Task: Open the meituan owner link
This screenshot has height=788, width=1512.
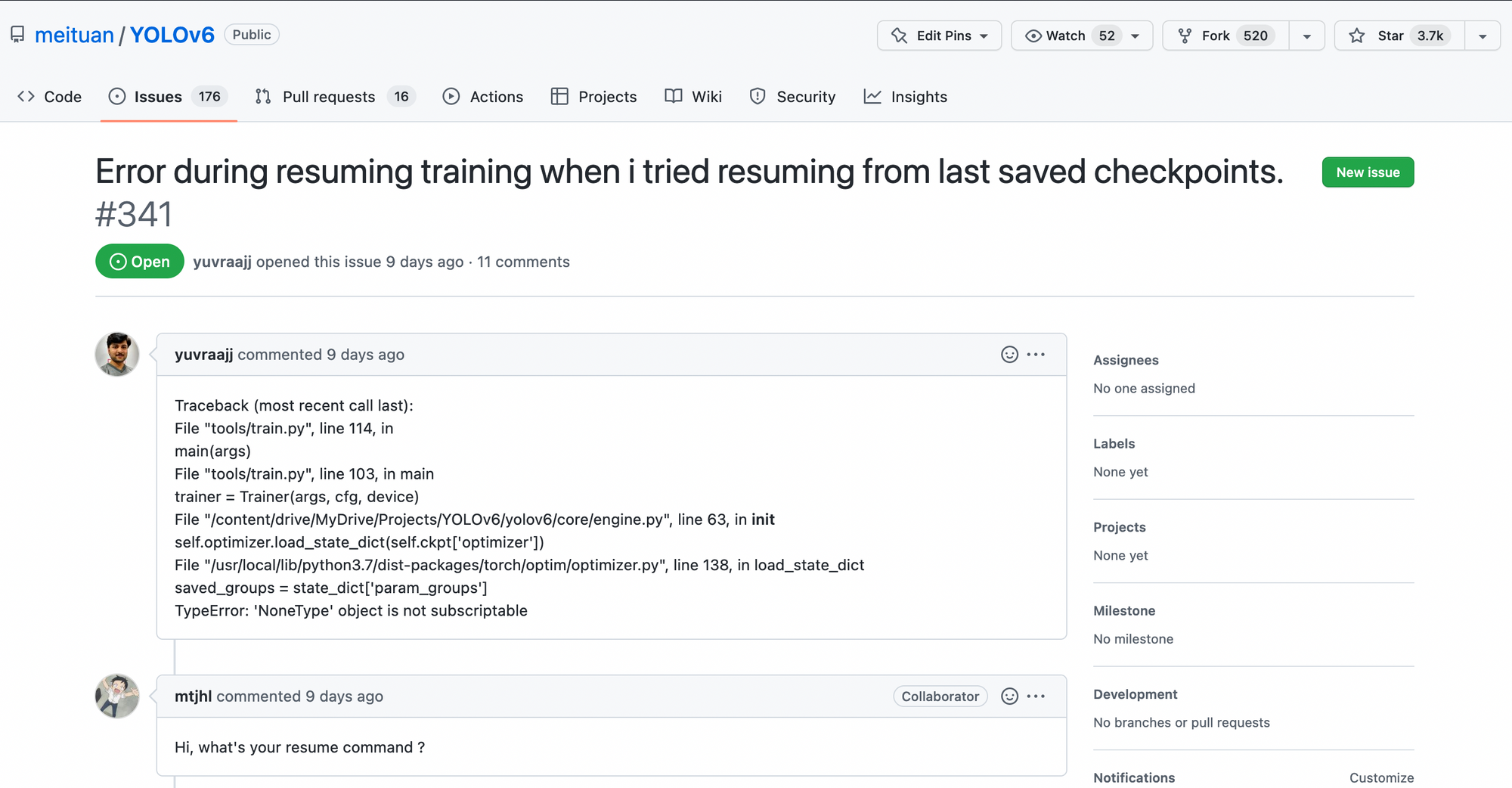Action: pos(74,35)
